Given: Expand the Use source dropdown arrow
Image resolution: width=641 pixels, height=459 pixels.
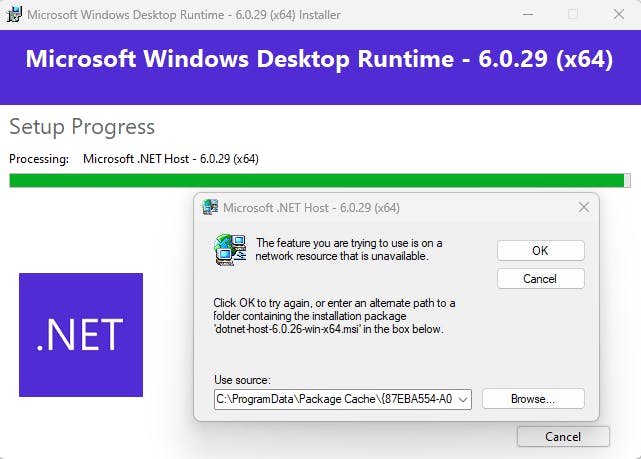Looking at the screenshot, I should tap(463, 399).
